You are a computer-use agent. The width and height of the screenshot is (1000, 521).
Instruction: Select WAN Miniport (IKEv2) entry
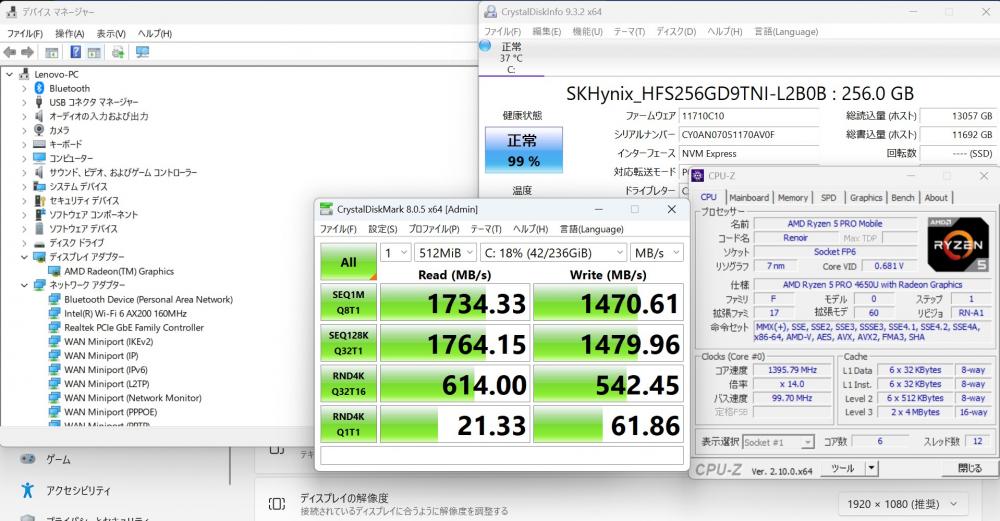[x=108, y=341]
